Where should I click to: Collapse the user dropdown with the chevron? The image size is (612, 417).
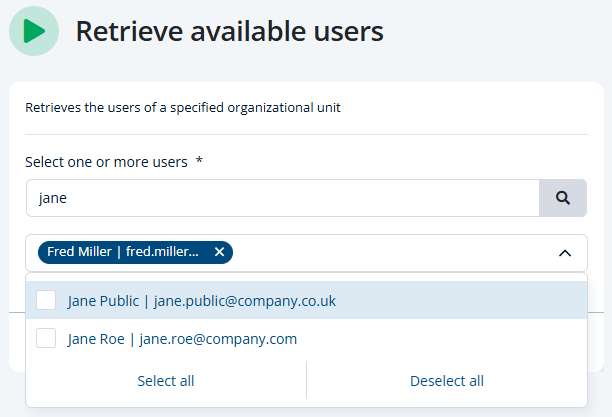click(x=565, y=253)
